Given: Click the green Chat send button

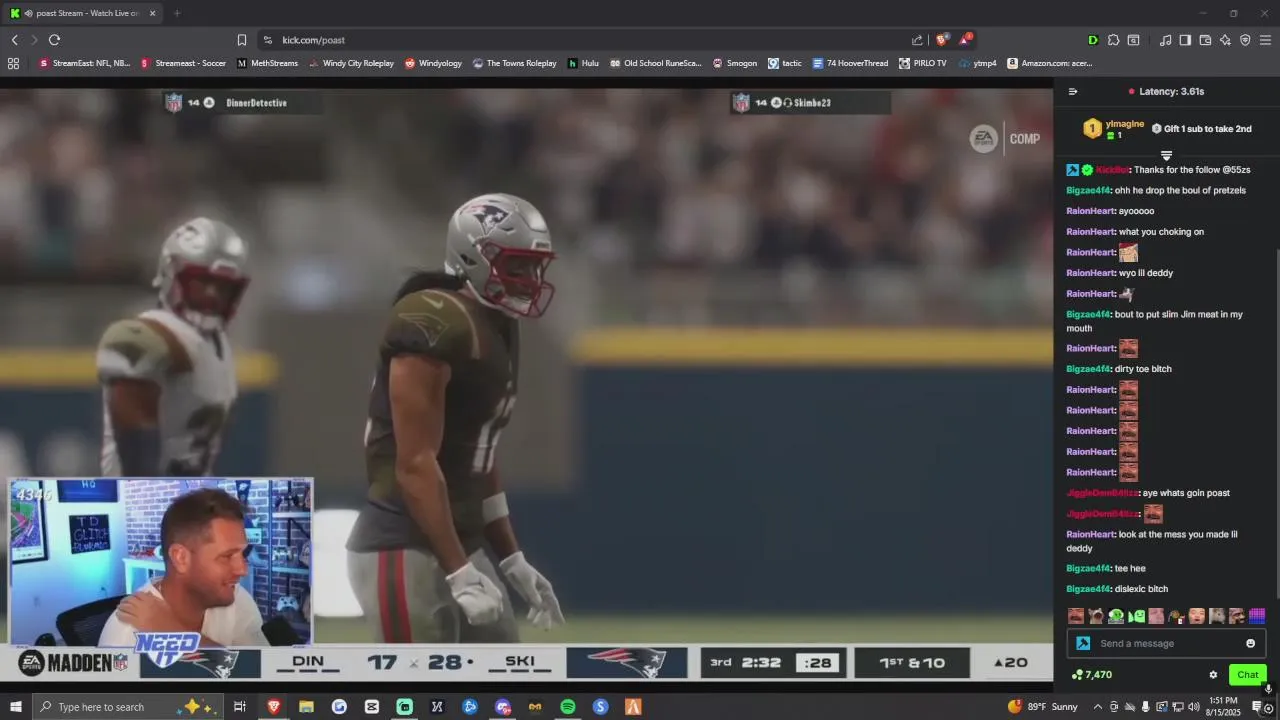Looking at the screenshot, I should [x=1247, y=675].
